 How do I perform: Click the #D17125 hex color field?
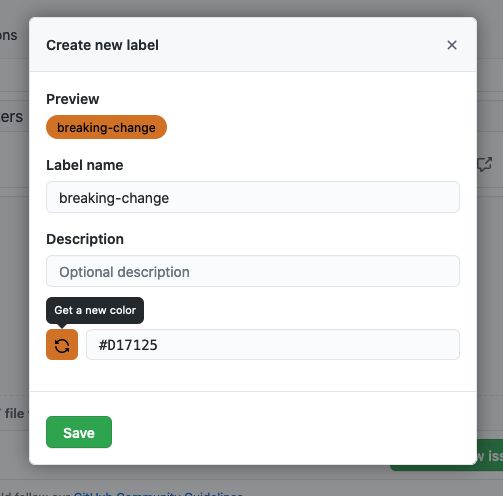click(273, 345)
